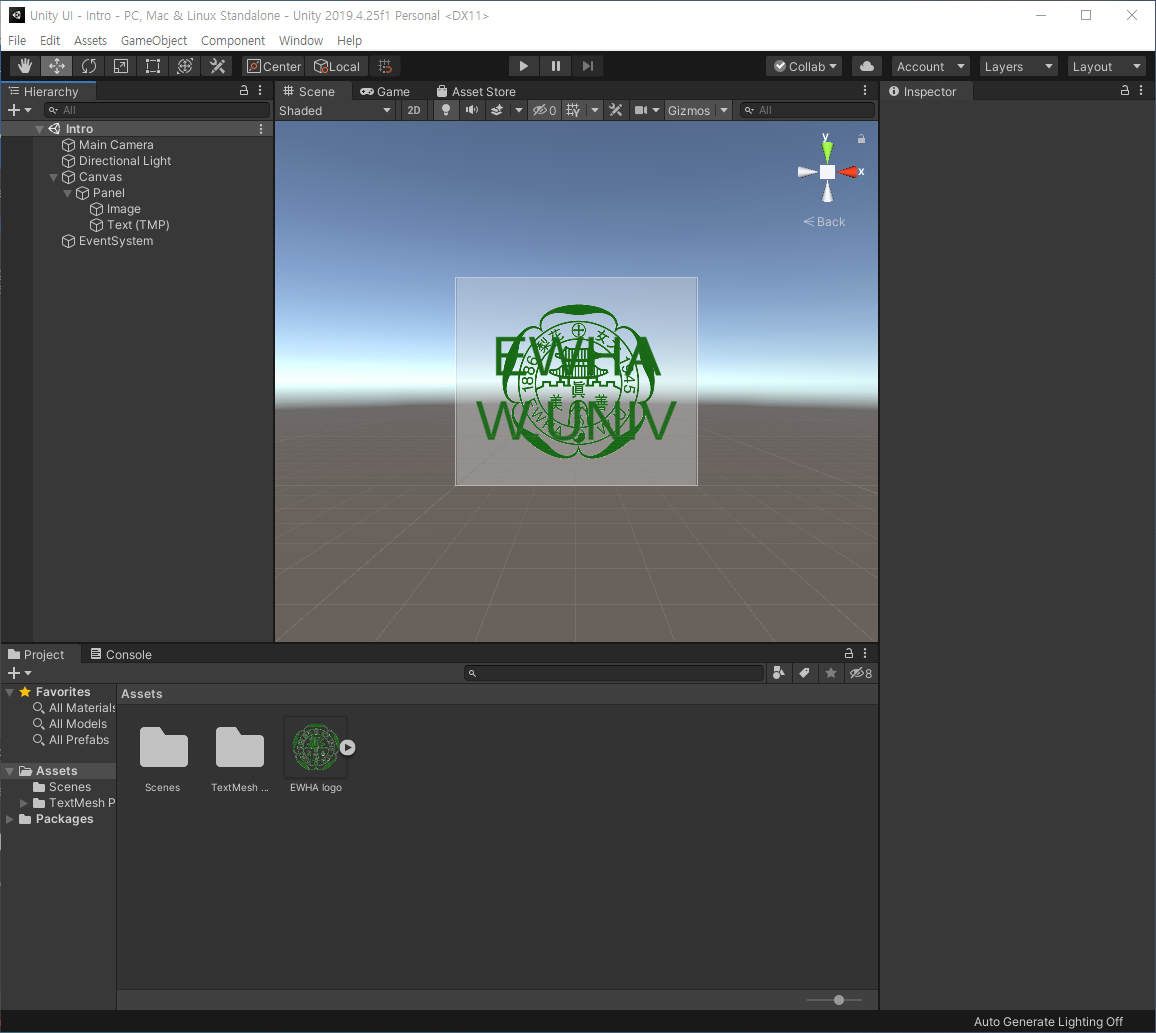
Task: Open scene camera settings
Action: click(647, 111)
